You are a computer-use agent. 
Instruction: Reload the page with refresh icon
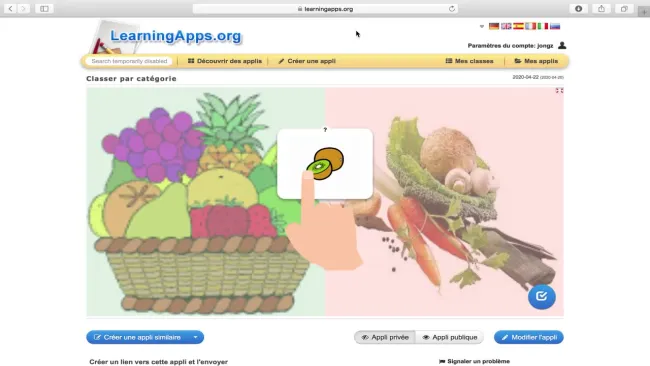click(452, 9)
